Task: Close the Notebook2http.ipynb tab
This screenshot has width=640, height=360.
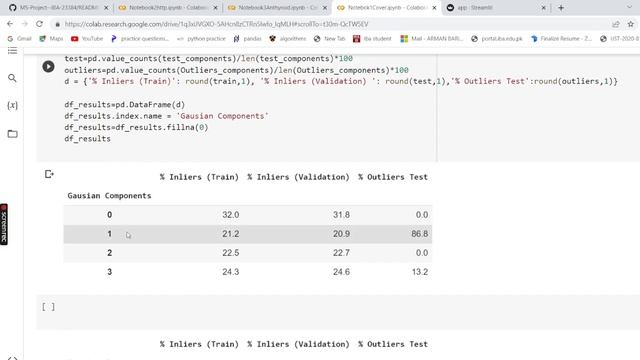Action: pos(216,8)
